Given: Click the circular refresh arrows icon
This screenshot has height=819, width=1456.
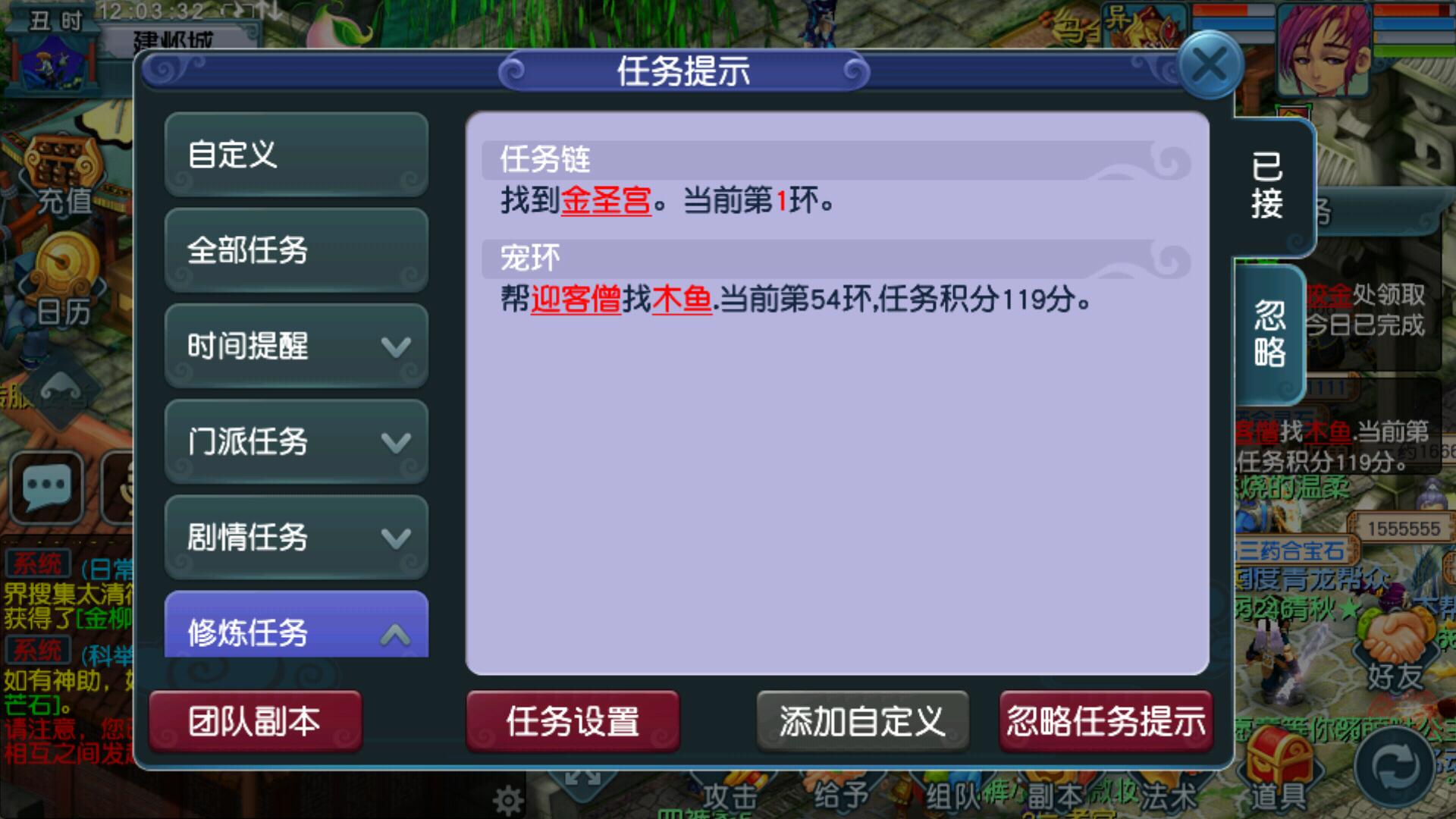Looking at the screenshot, I should point(1394,767).
